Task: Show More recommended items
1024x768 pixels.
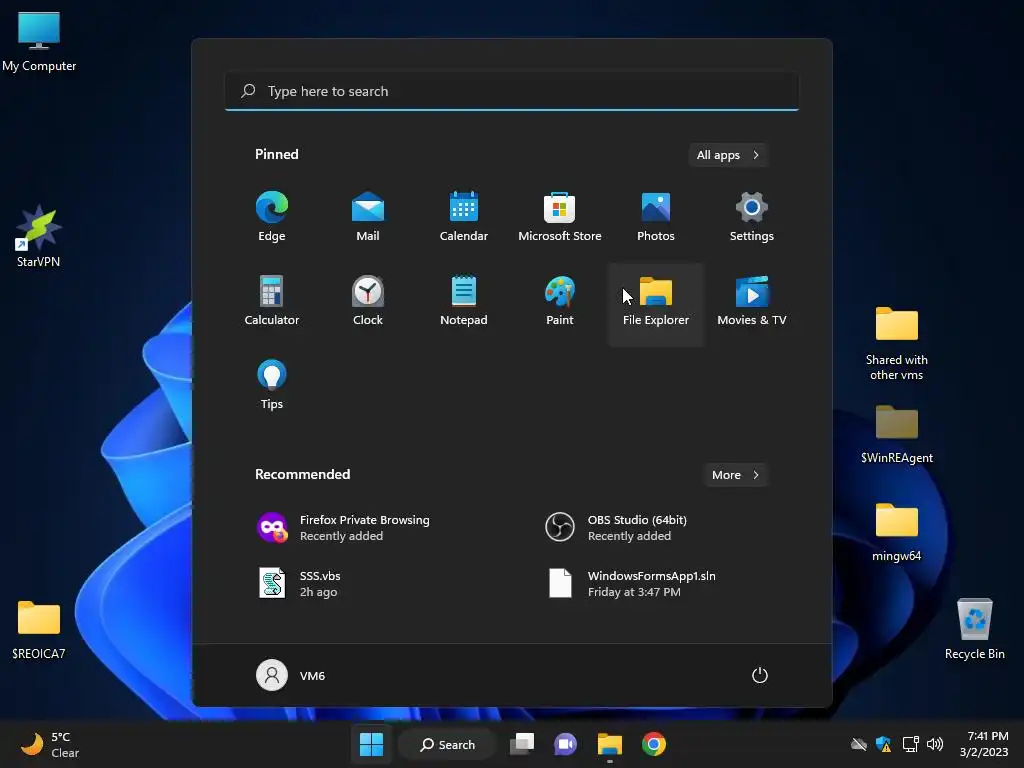Action: click(735, 475)
